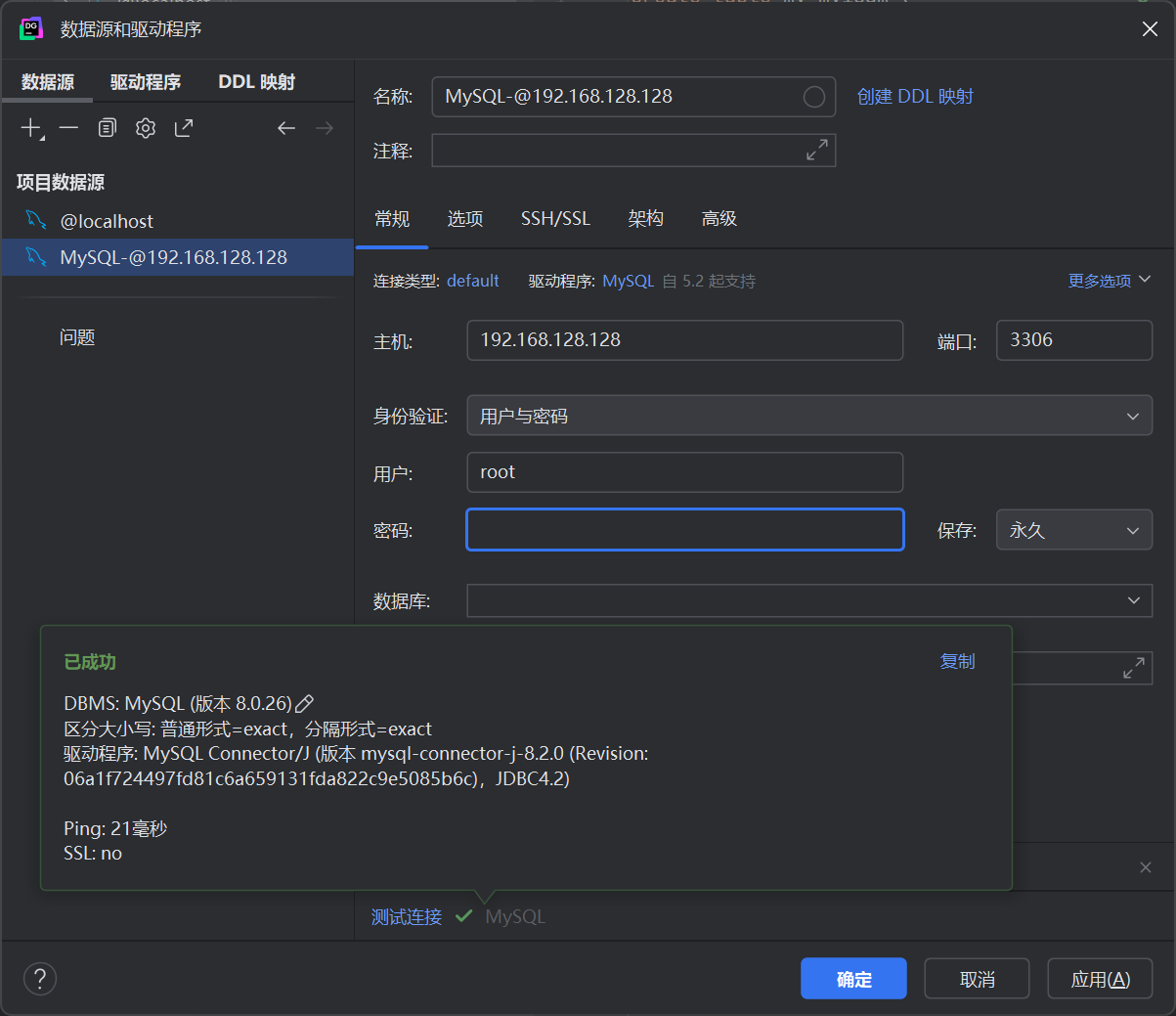1176x1016 pixels.
Task: Open the driver settings wrench icon
Action: pos(146,128)
